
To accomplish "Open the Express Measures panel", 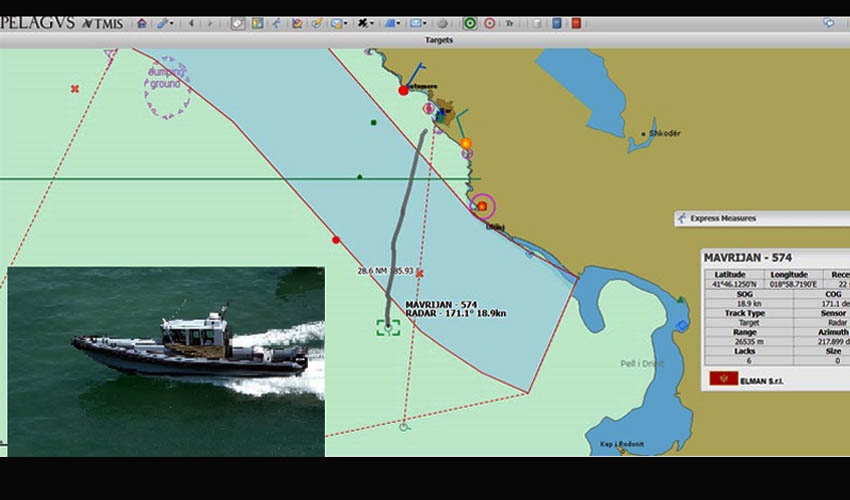I will [723, 218].
